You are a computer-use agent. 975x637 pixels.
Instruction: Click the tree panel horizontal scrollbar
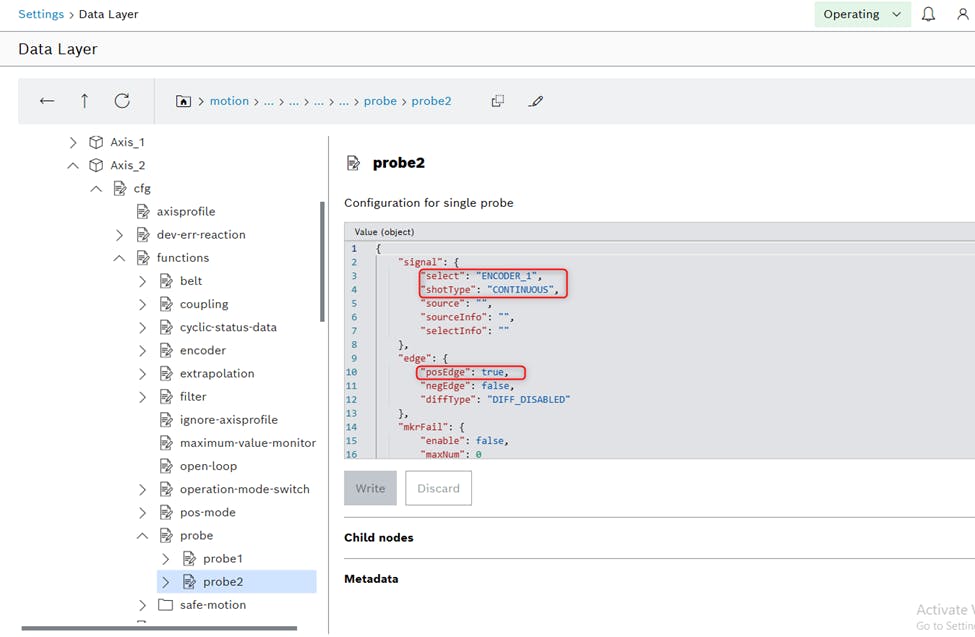coord(159,628)
